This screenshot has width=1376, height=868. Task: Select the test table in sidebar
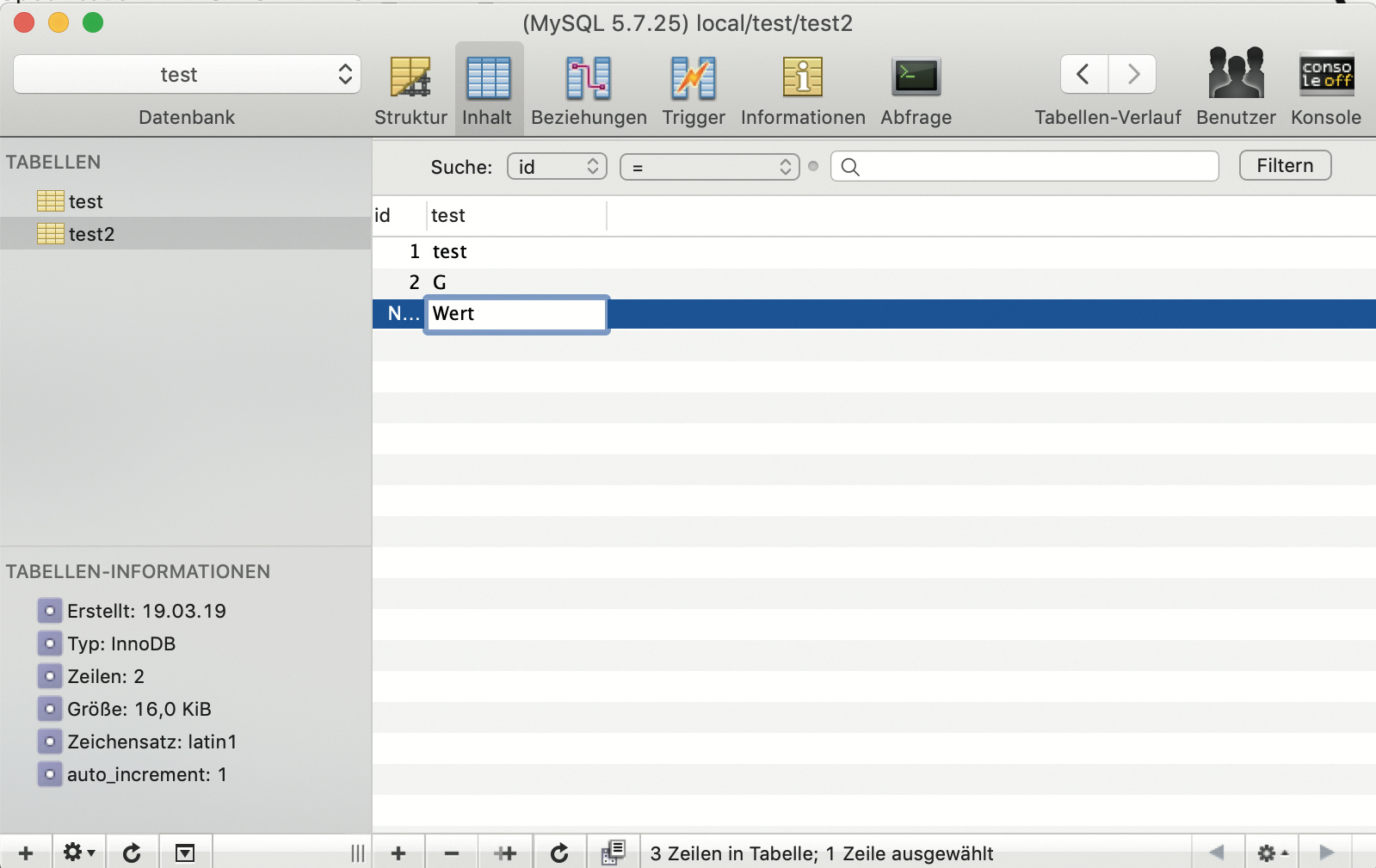85,201
